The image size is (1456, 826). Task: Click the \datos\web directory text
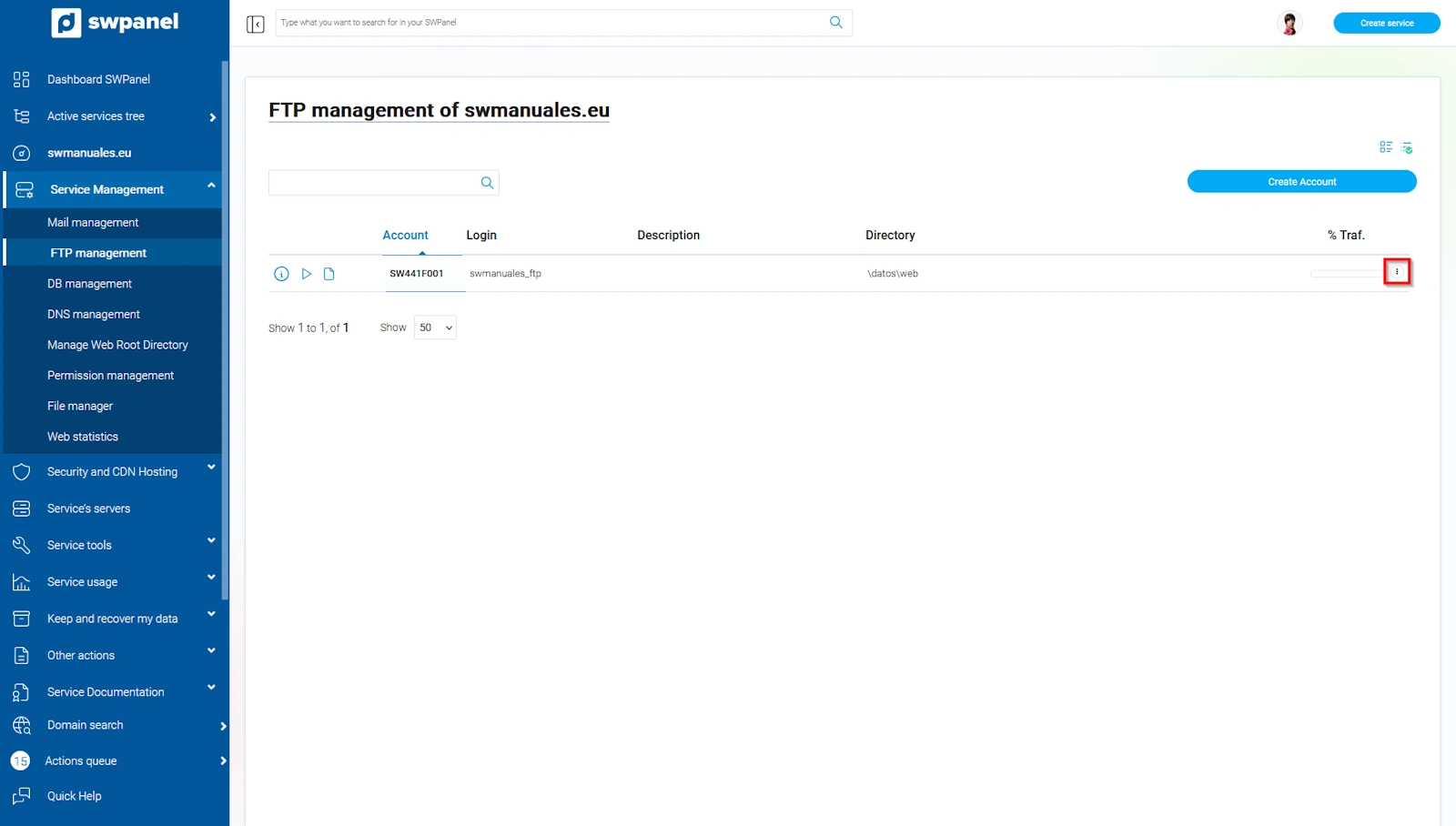click(x=893, y=274)
